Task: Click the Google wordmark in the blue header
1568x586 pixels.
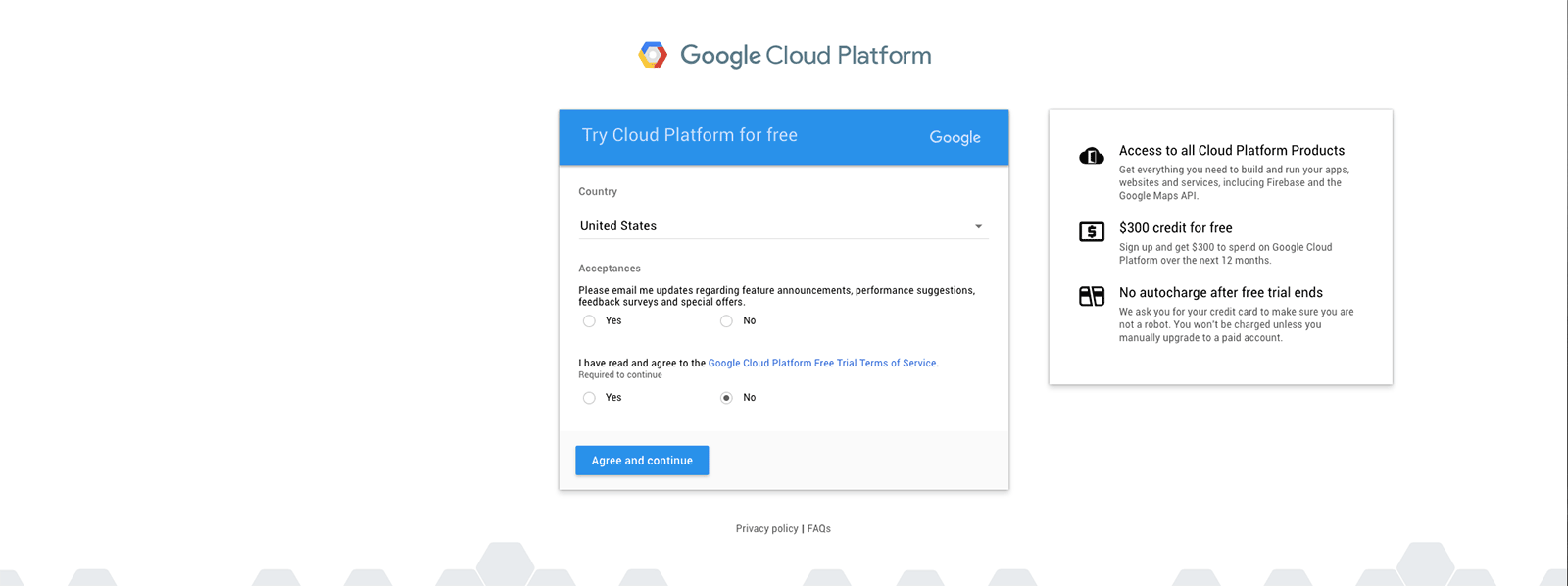Action: click(x=955, y=137)
